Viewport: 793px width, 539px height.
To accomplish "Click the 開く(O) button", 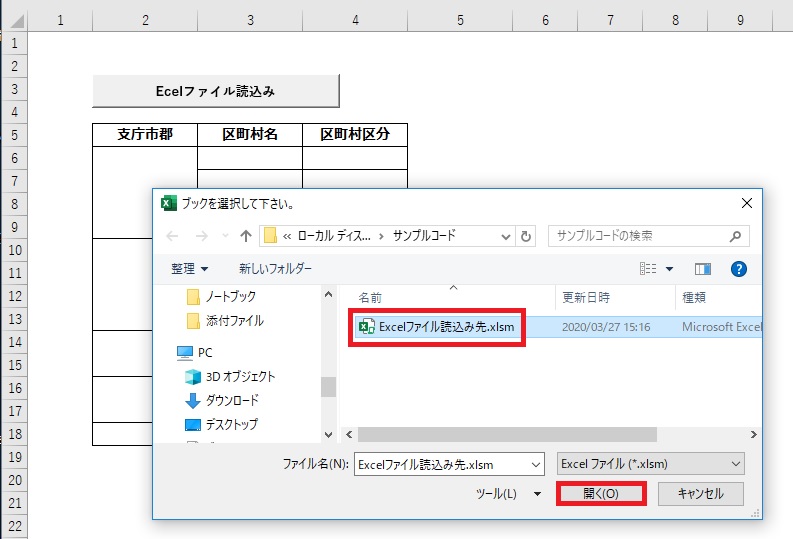I will tap(601, 493).
